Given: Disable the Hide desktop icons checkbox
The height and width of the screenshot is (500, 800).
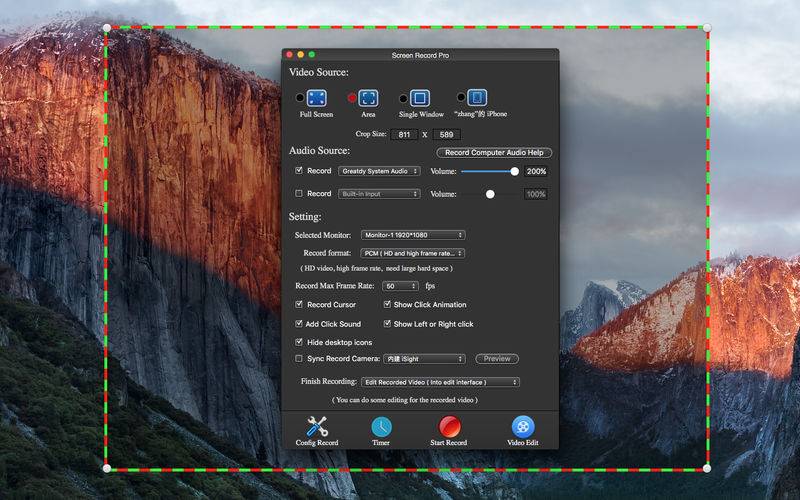Looking at the screenshot, I should [x=299, y=342].
